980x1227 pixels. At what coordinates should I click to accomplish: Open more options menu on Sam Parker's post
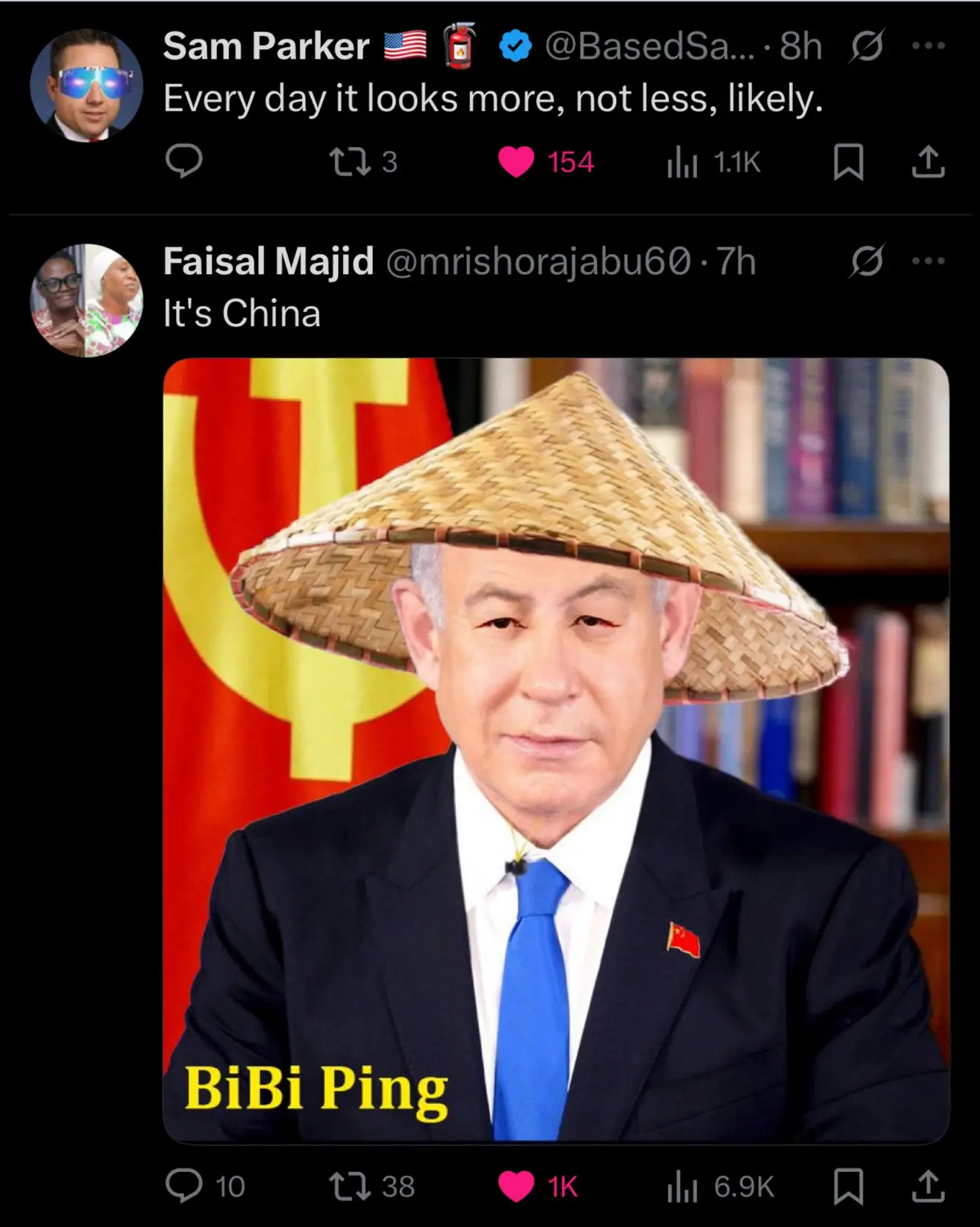928,46
